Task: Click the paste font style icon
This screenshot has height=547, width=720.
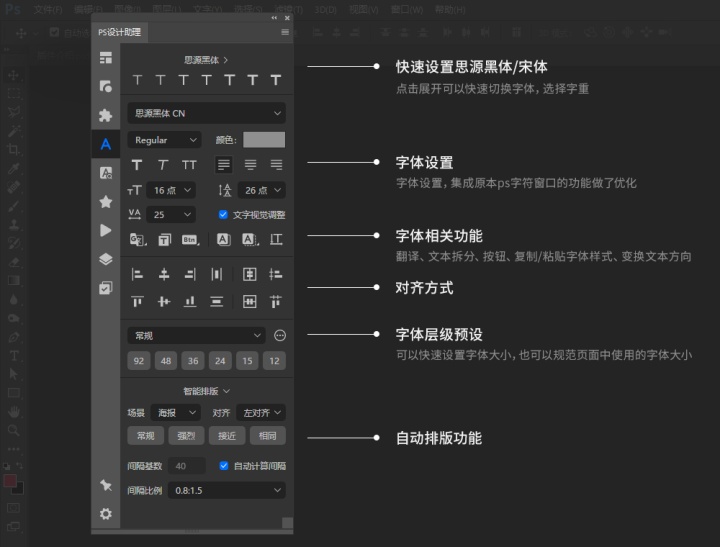Action: 250,239
